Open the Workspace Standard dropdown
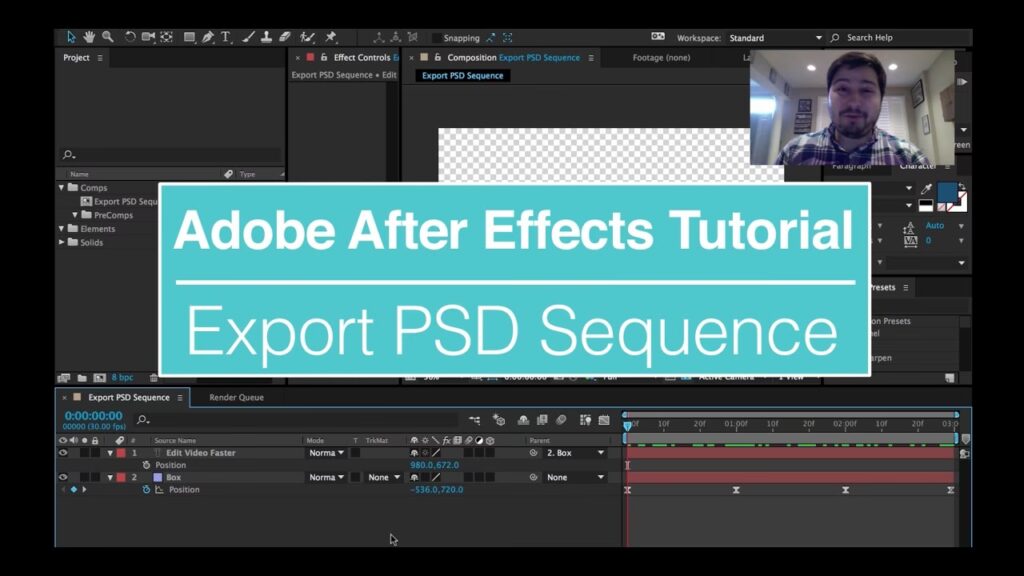The height and width of the screenshot is (576, 1024). [775, 38]
